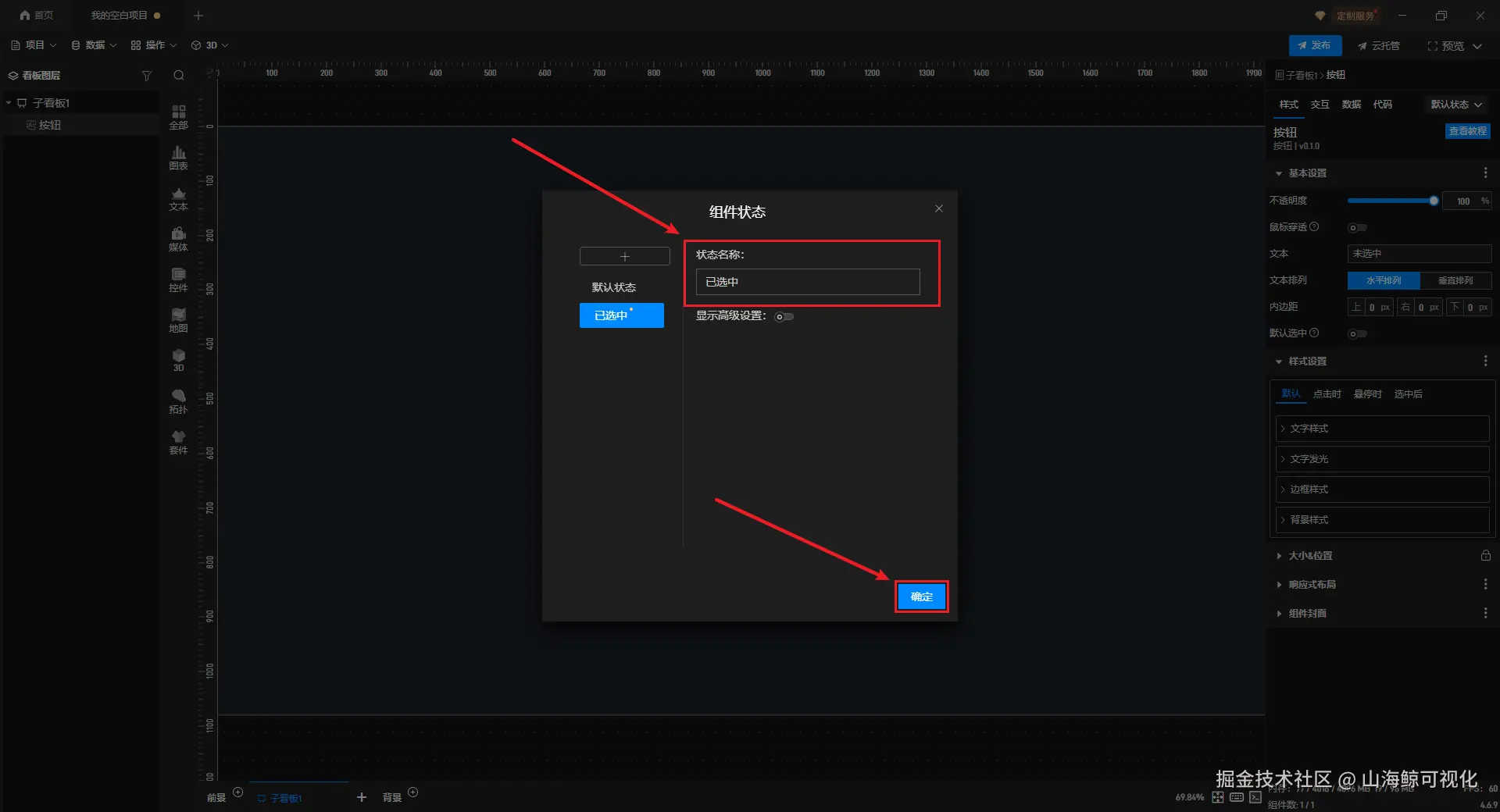The height and width of the screenshot is (812, 1500).
Task: Open the 数据 menu in top bar
Action: [94, 45]
